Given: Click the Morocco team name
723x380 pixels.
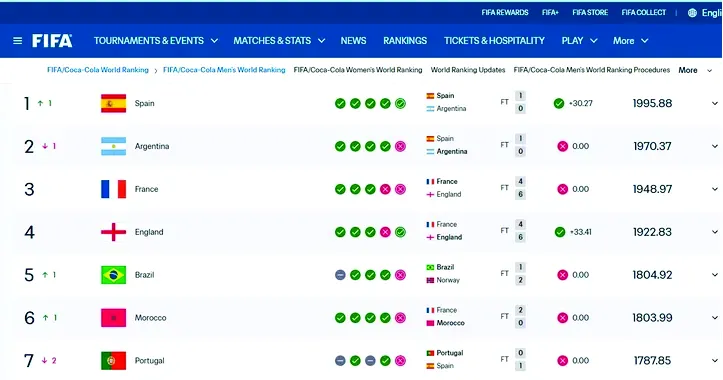Looking at the screenshot, I should coord(150,318).
